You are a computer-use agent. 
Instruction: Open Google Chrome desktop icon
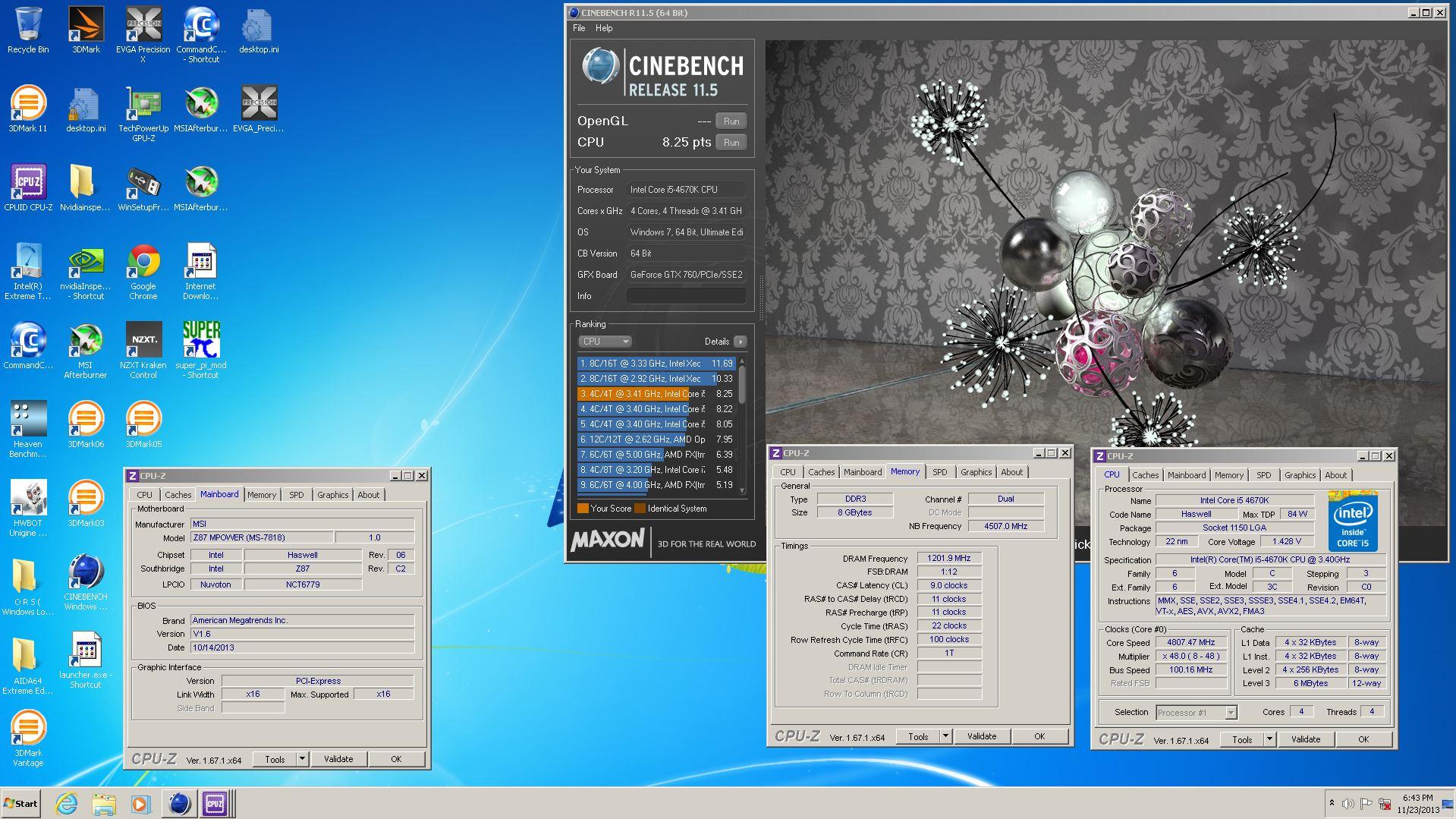click(x=143, y=272)
